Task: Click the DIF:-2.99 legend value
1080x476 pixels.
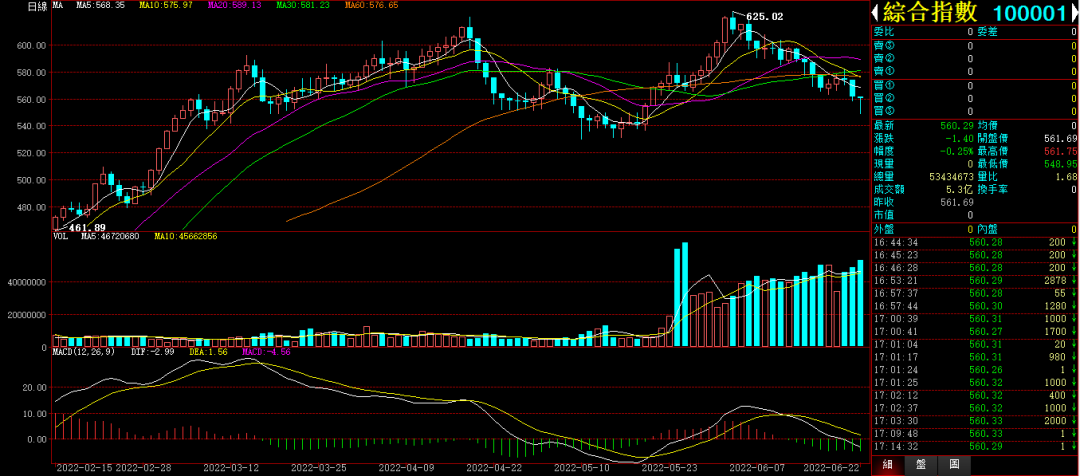Action: (152, 351)
